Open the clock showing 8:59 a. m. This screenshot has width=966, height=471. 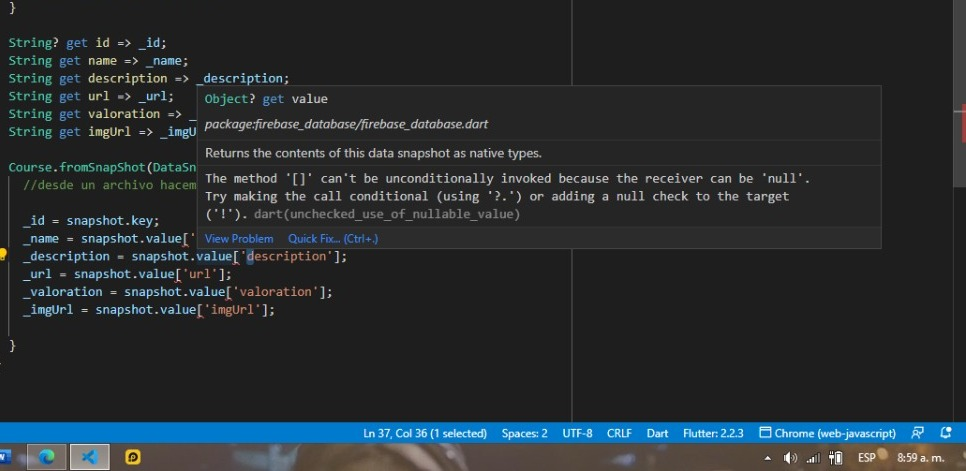click(920, 458)
